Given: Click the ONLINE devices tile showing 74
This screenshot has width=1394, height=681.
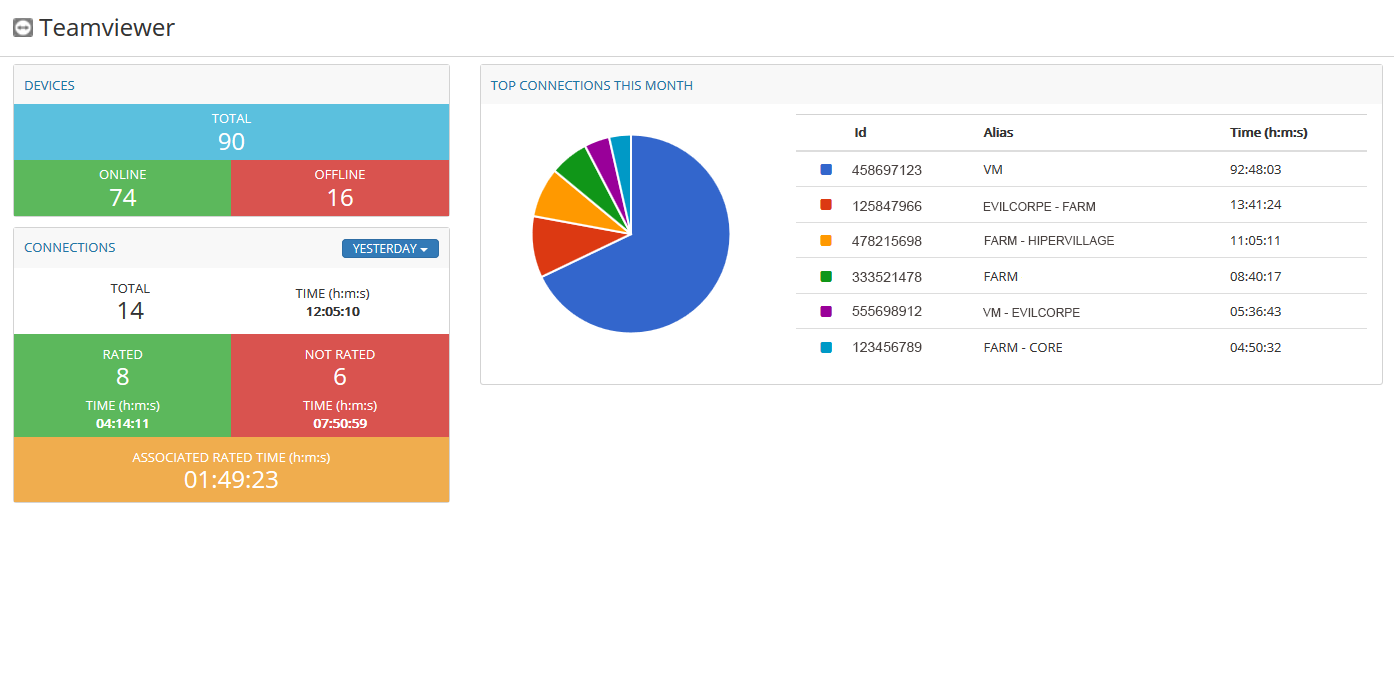Looking at the screenshot, I should click(x=122, y=188).
